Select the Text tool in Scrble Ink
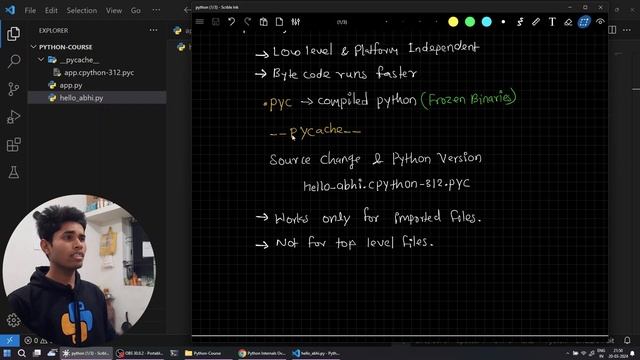This screenshot has width=640, height=360. coord(552,22)
